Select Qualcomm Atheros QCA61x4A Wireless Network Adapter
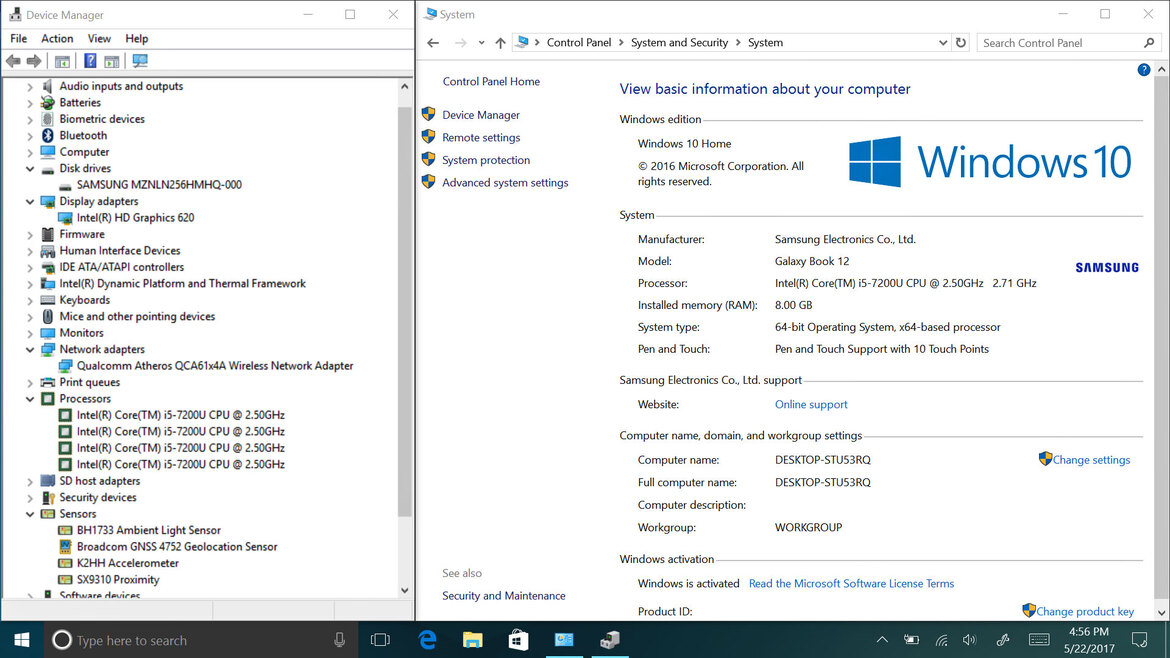The width and height of the screenshot is (1170, 658). coord(215,366)
